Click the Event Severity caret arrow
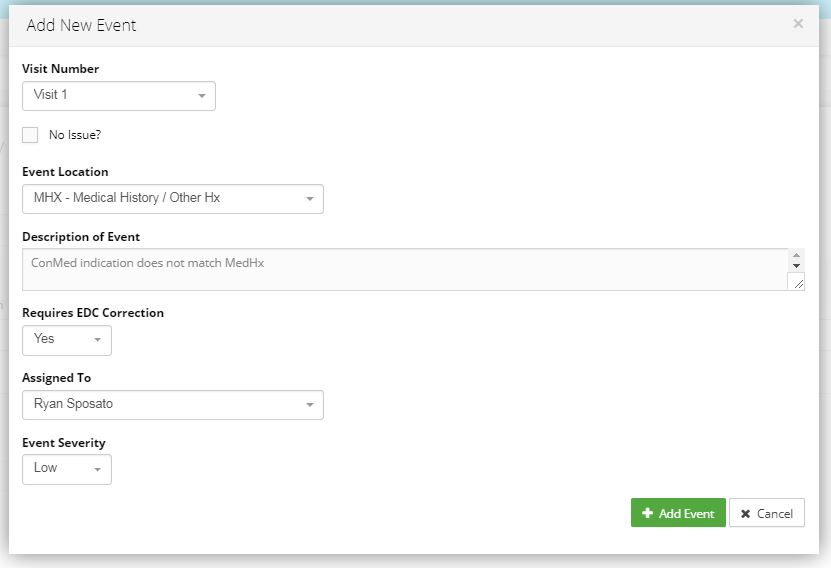This screenshot has height=568, width=831. tap(97, 469)
